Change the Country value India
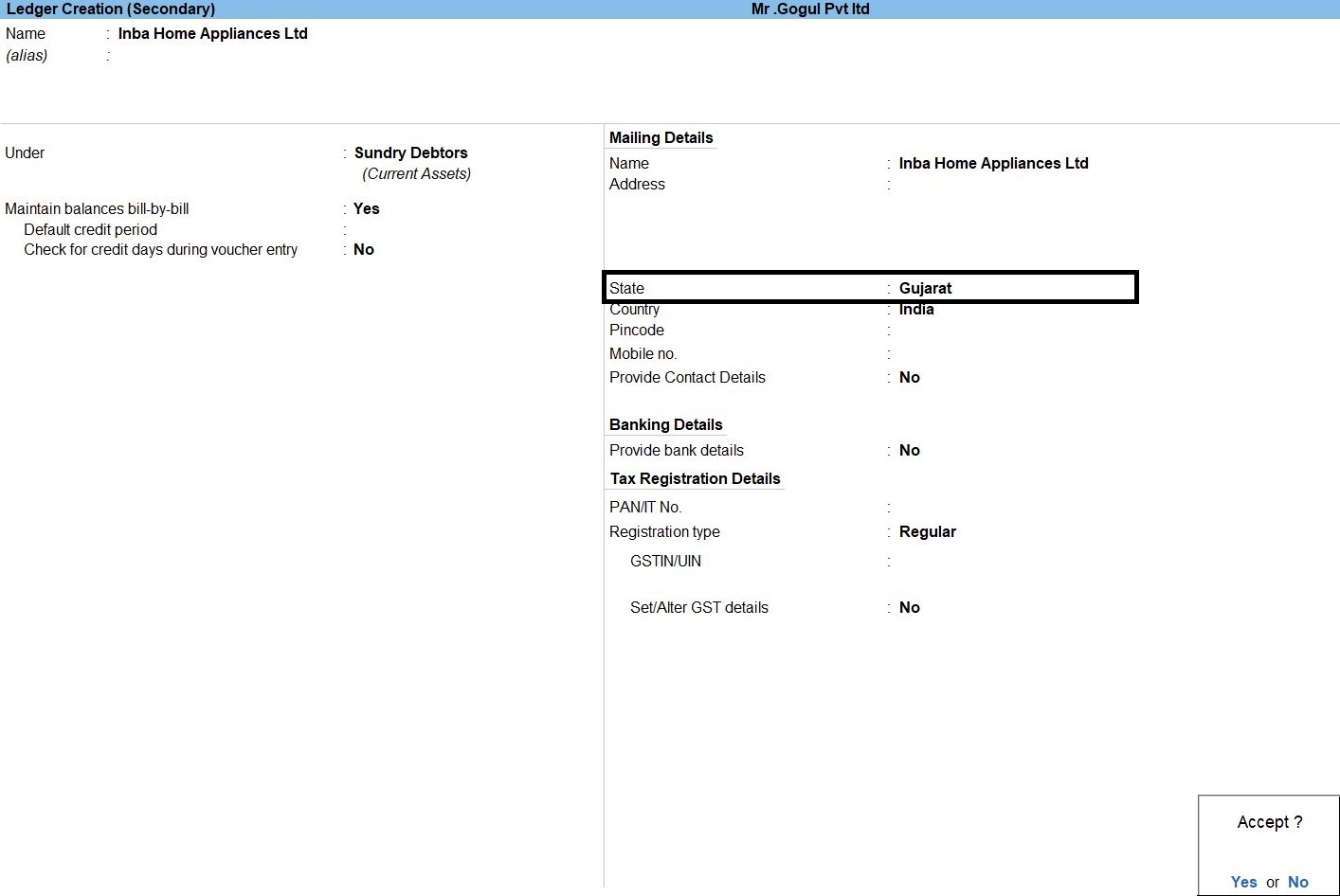This screenshot has height=896, width=1340. (916, 309)
